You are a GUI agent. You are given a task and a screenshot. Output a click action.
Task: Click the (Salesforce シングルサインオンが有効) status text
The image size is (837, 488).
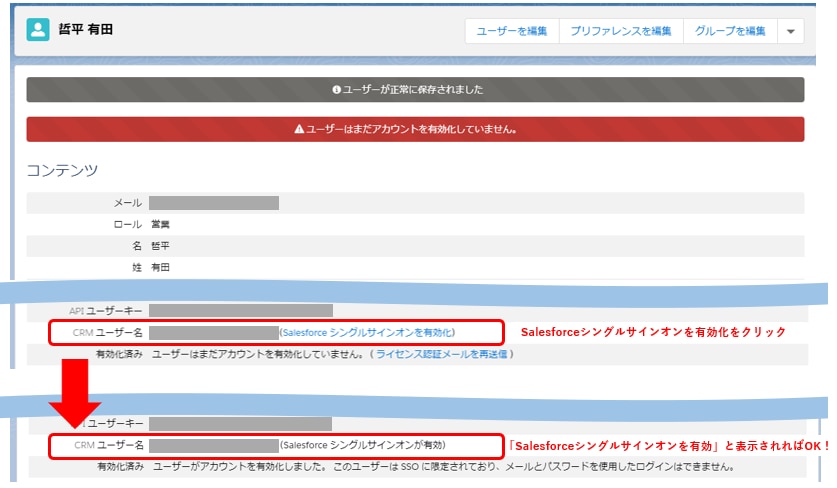point(363,445)
